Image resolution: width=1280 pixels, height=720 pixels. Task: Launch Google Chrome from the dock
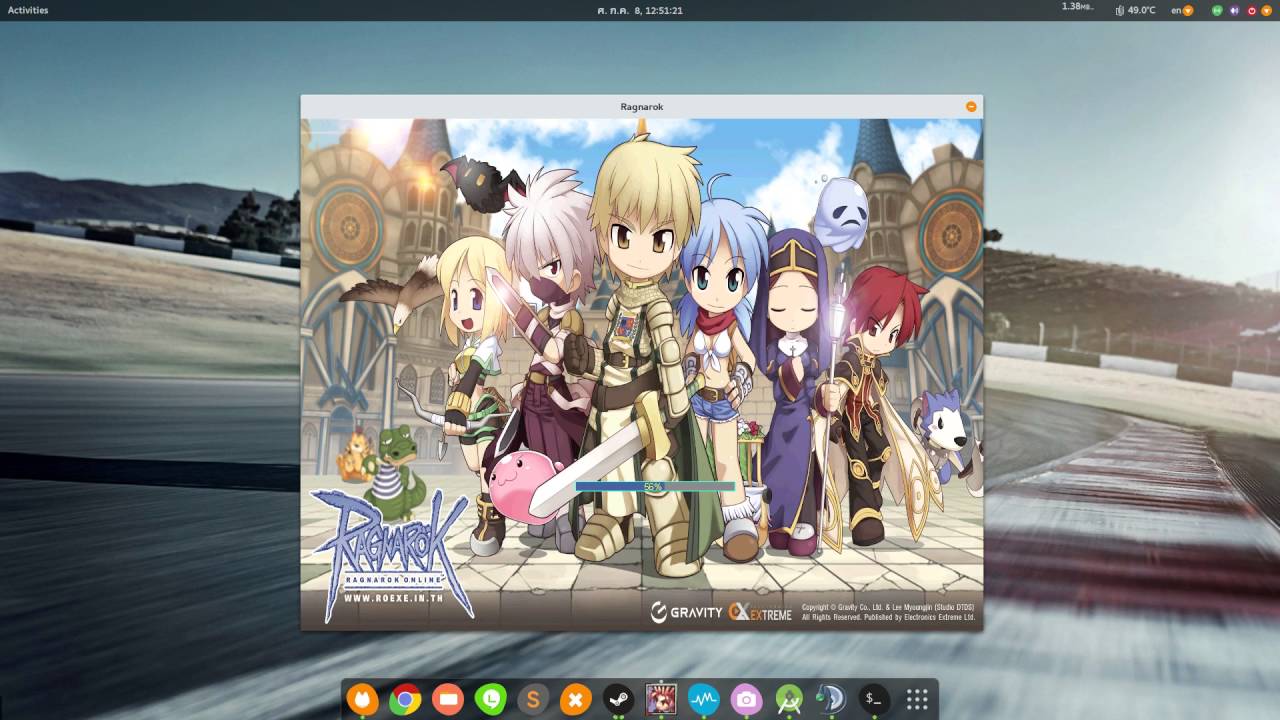tap(405, 700)
